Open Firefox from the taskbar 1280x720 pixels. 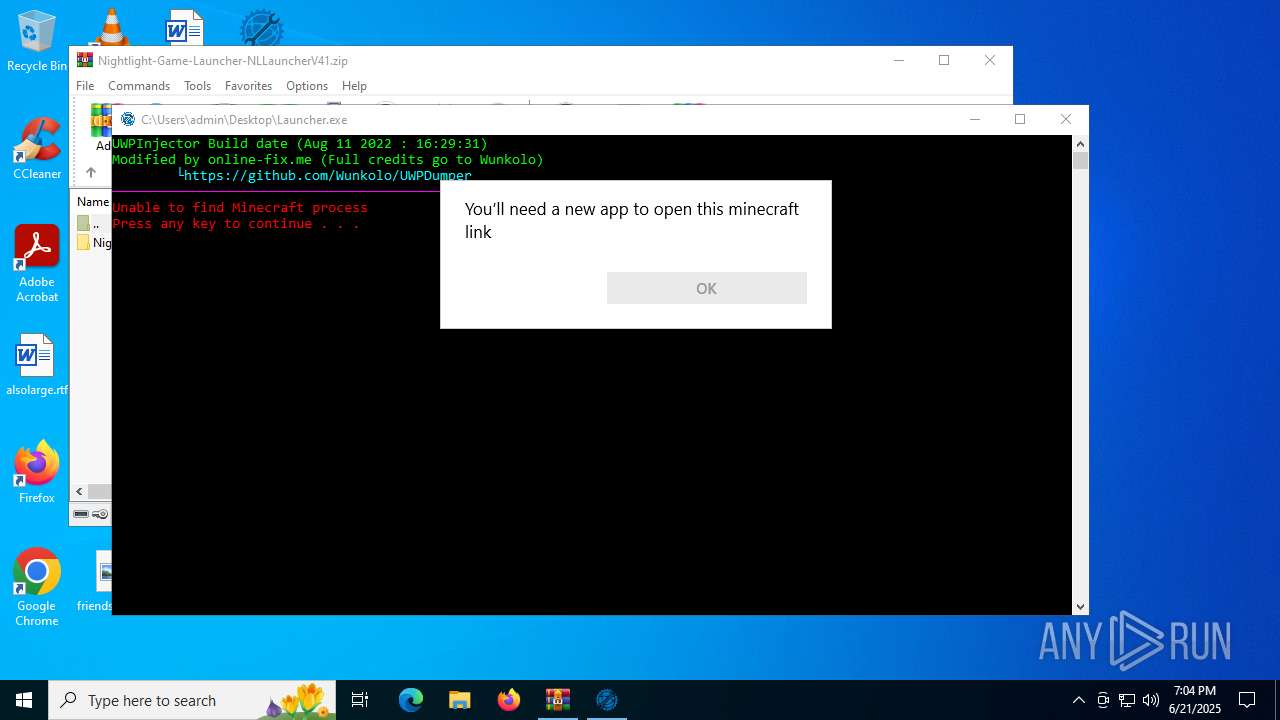pyautogui.click(x=509, y=700)
